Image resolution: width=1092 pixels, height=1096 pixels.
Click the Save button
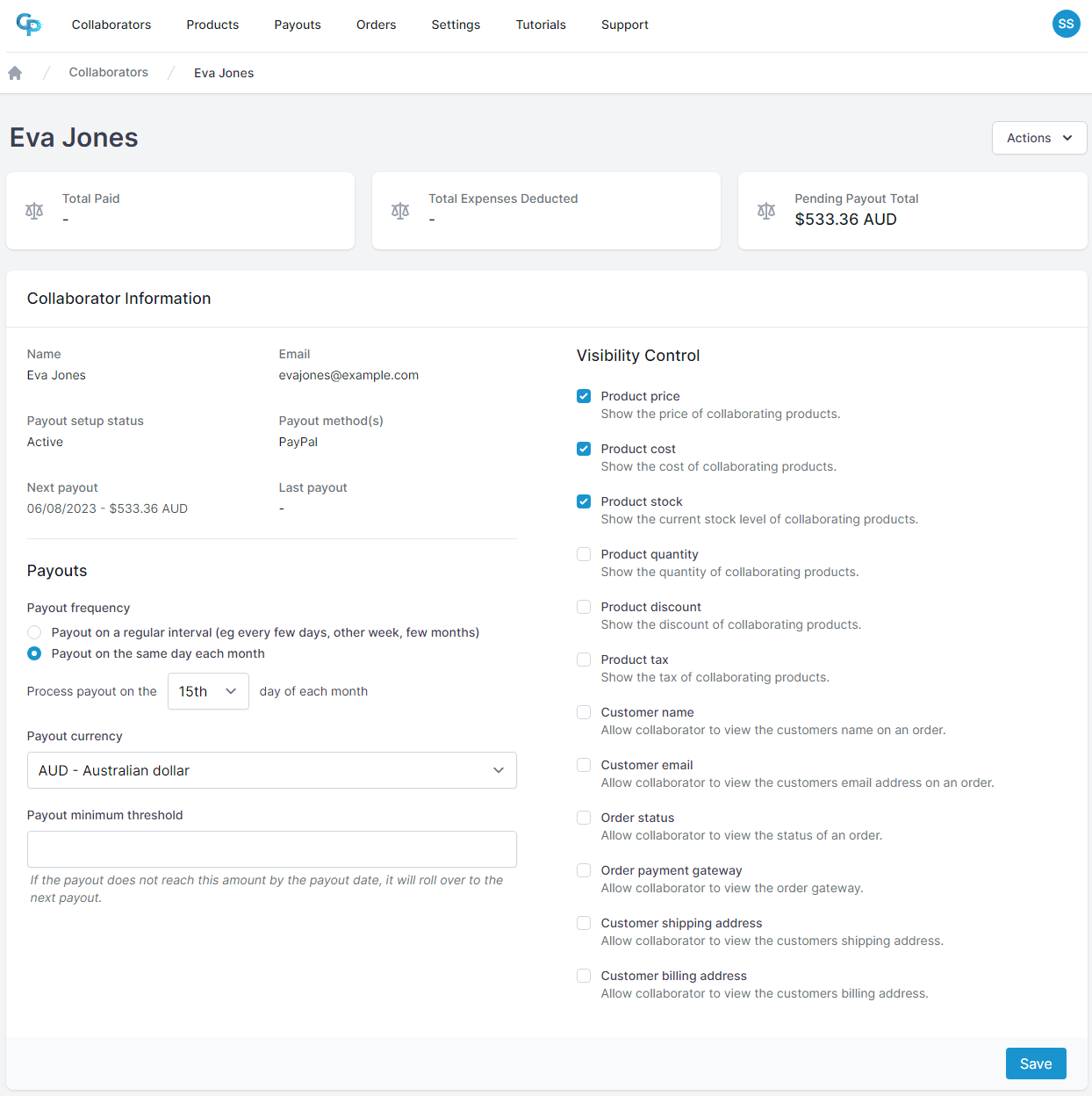click(1036, 1064)
